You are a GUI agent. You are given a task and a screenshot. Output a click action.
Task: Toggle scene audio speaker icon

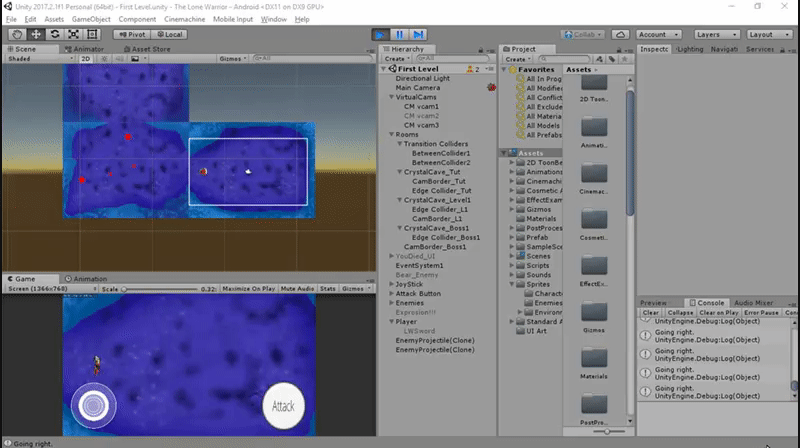119,59
